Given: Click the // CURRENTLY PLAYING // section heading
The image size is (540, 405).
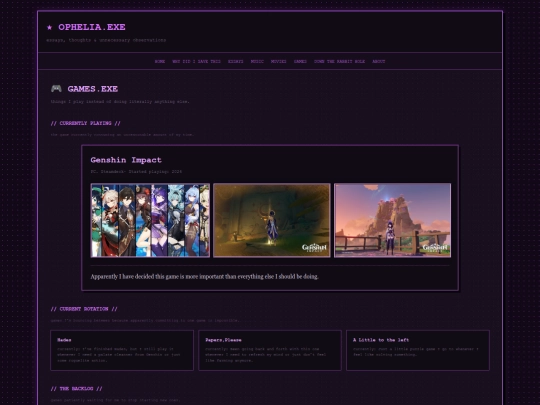Looking at the screenshot, I should pyautogui.click(x=85, y=123).
